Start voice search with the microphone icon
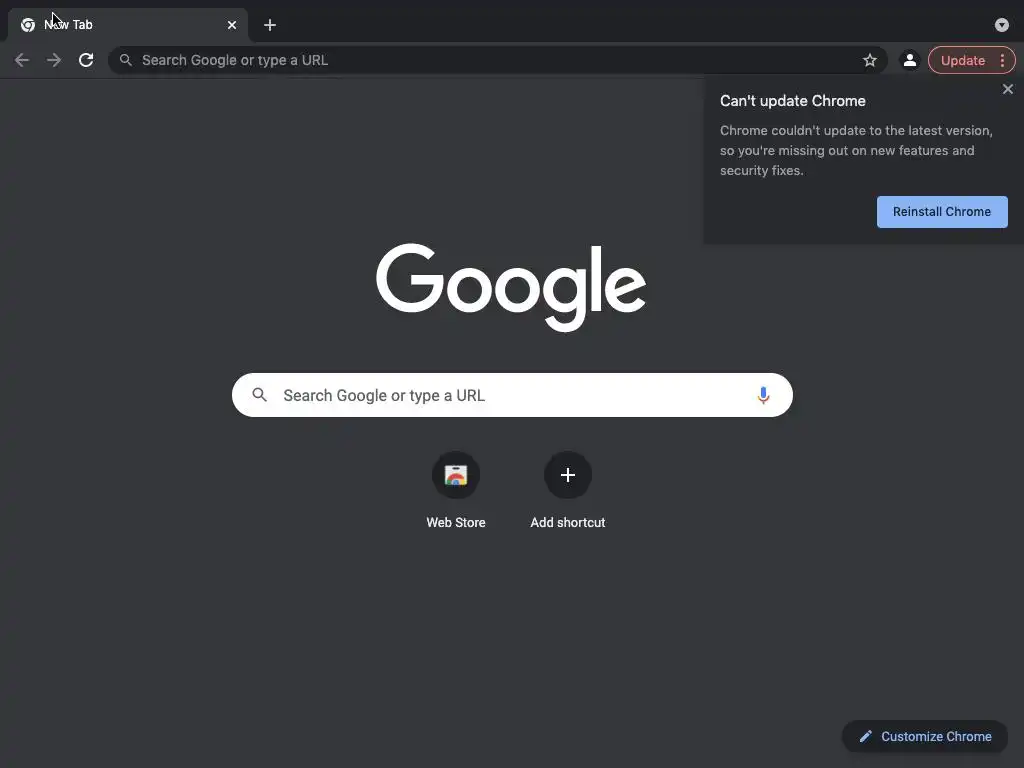 click(763, 395)
